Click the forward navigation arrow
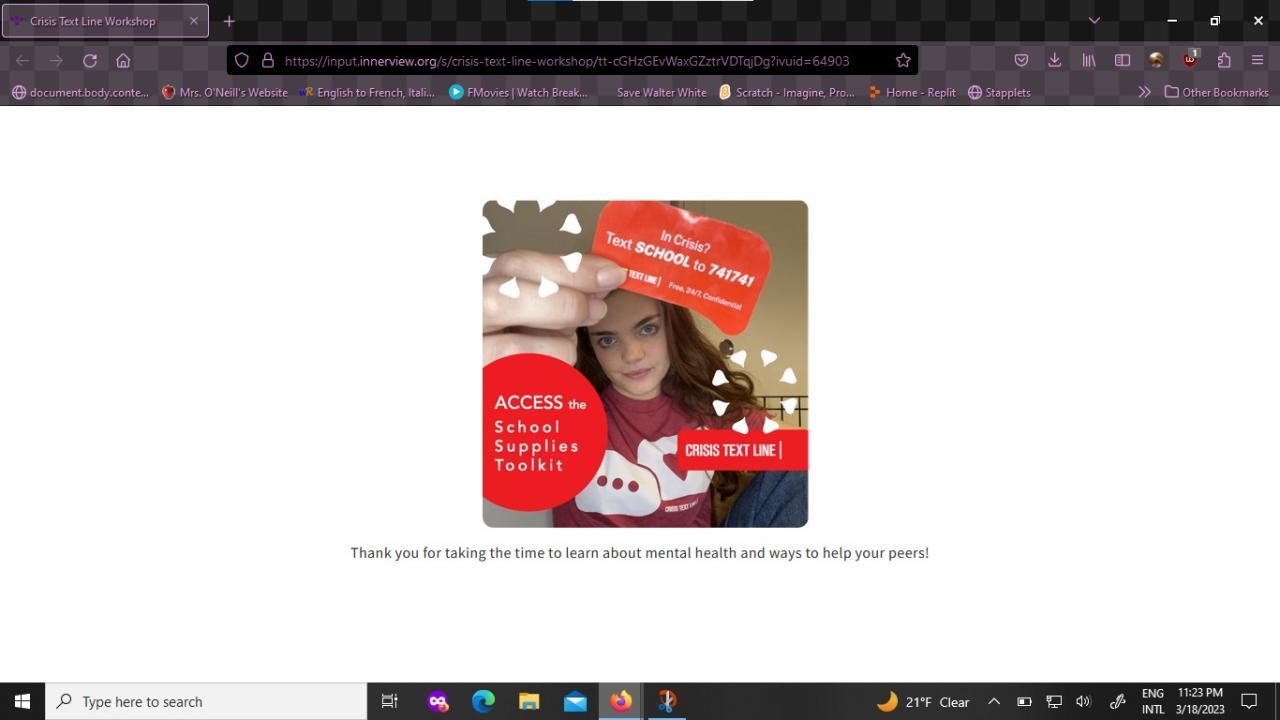This screenshot has height=720, width=1280. pos(56,60)
